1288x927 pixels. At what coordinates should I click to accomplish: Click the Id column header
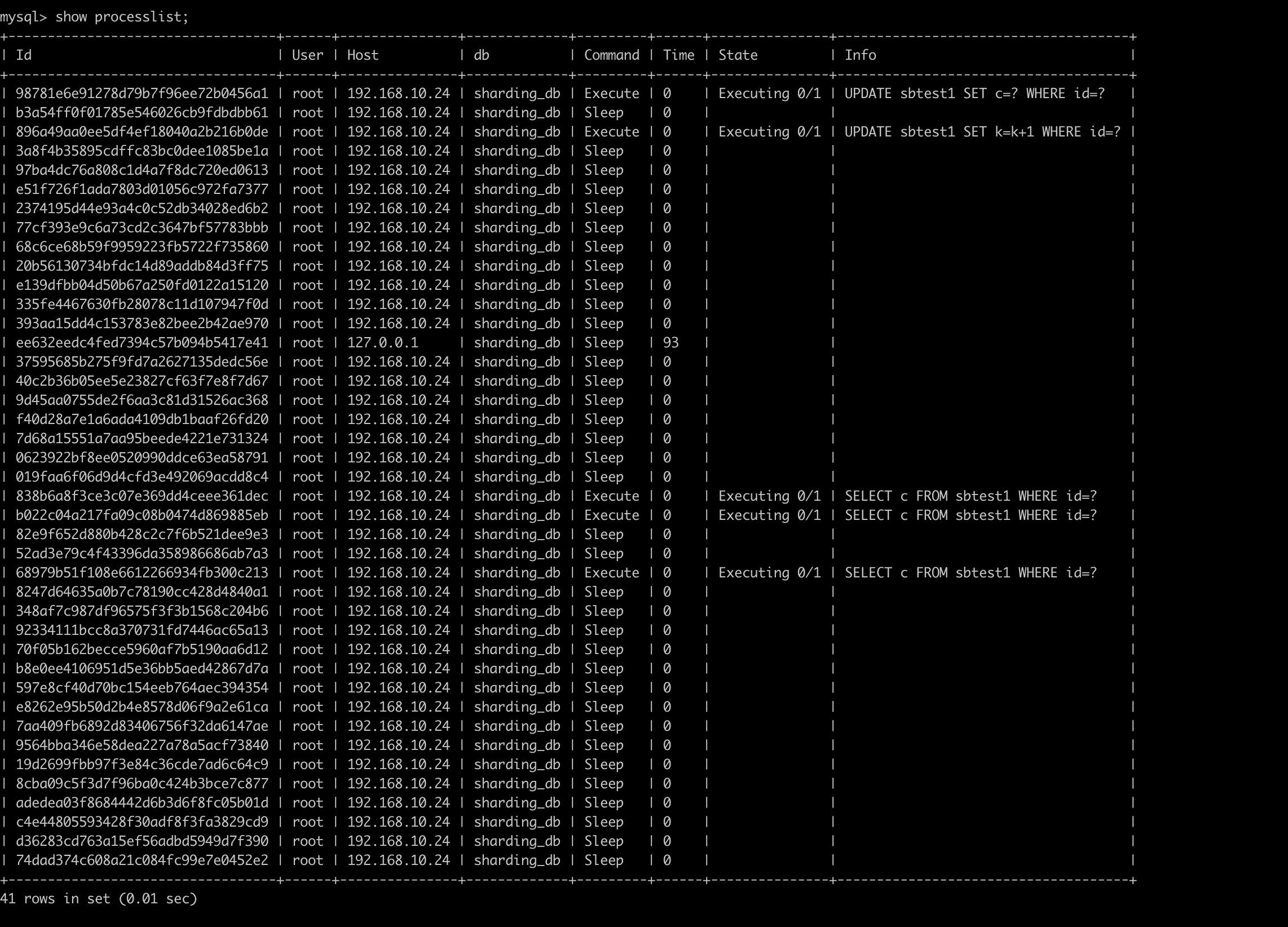click(x=24, y=55)
